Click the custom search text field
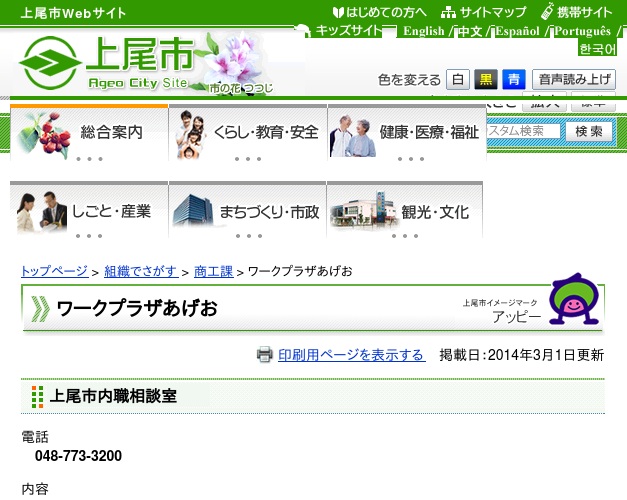Screen dimensions: 627x500 pyautogui.click(x=520, y=131)
